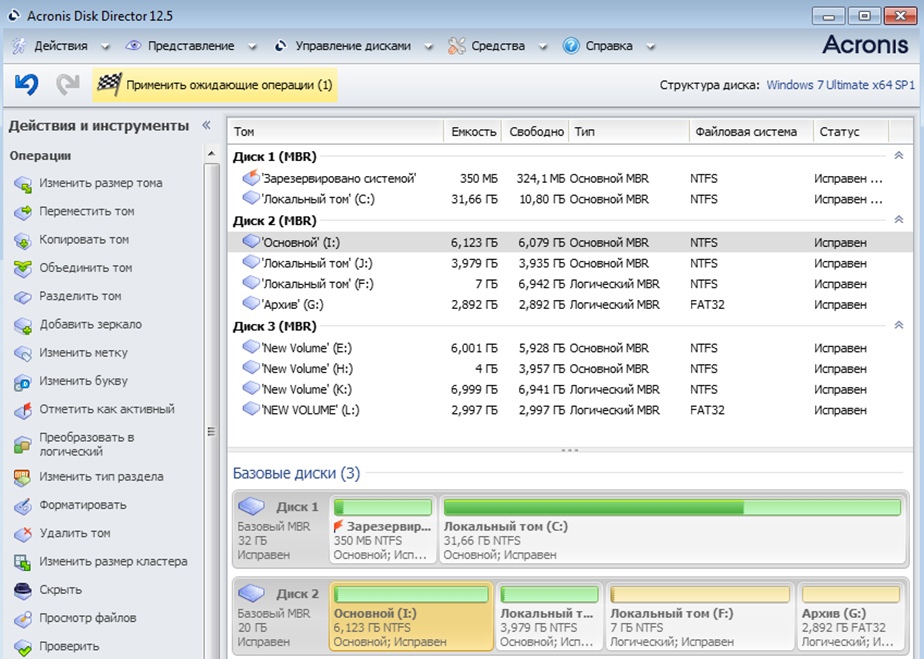Open the Управление дисками menu
Viewport: 924px width, 659px height.
[352, 46]
